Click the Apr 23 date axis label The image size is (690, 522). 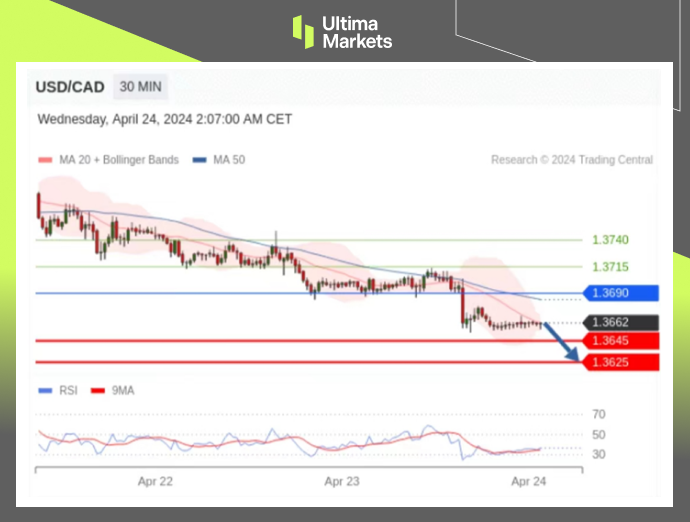(x=342, y=482)
